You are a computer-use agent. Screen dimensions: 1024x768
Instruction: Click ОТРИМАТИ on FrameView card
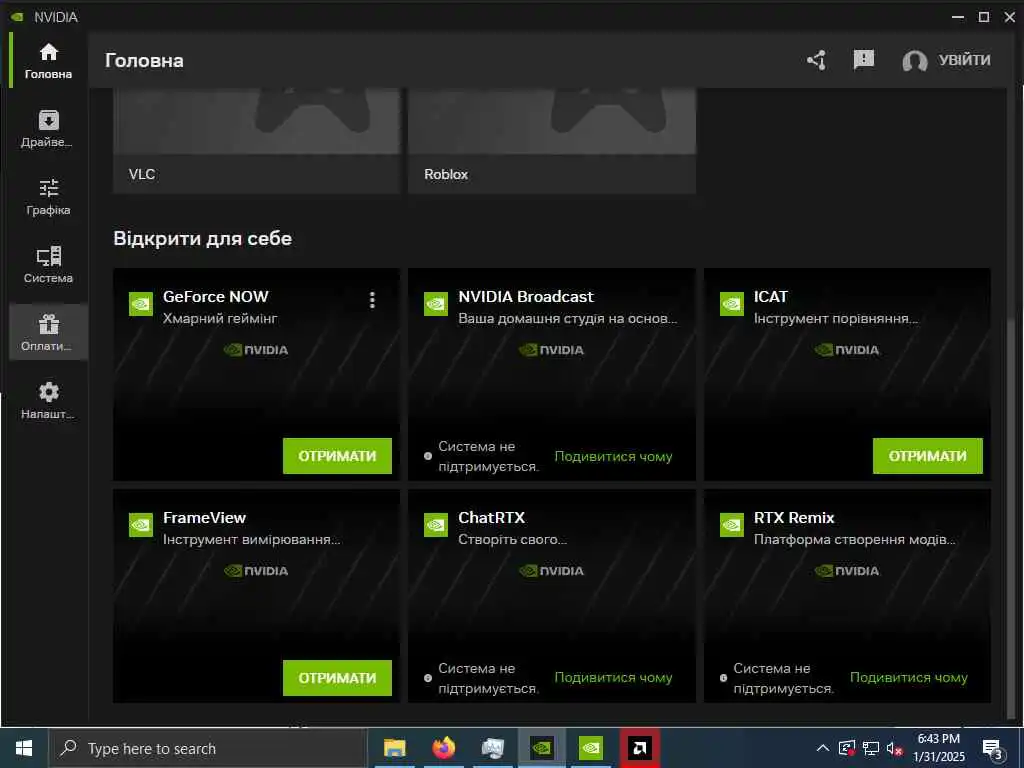click(337, 678)
